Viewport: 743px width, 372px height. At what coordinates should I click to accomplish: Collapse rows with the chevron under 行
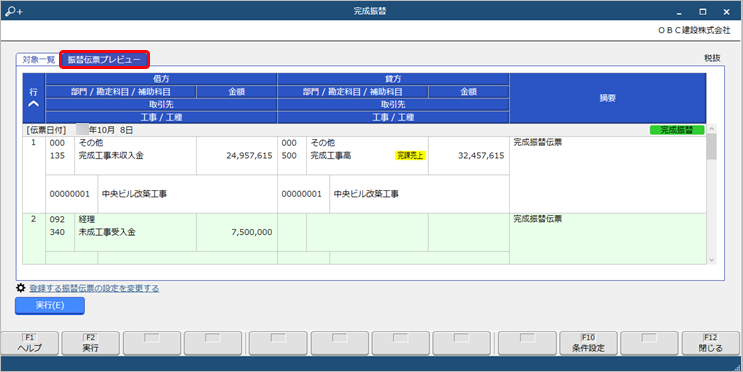tap(33, 104)
